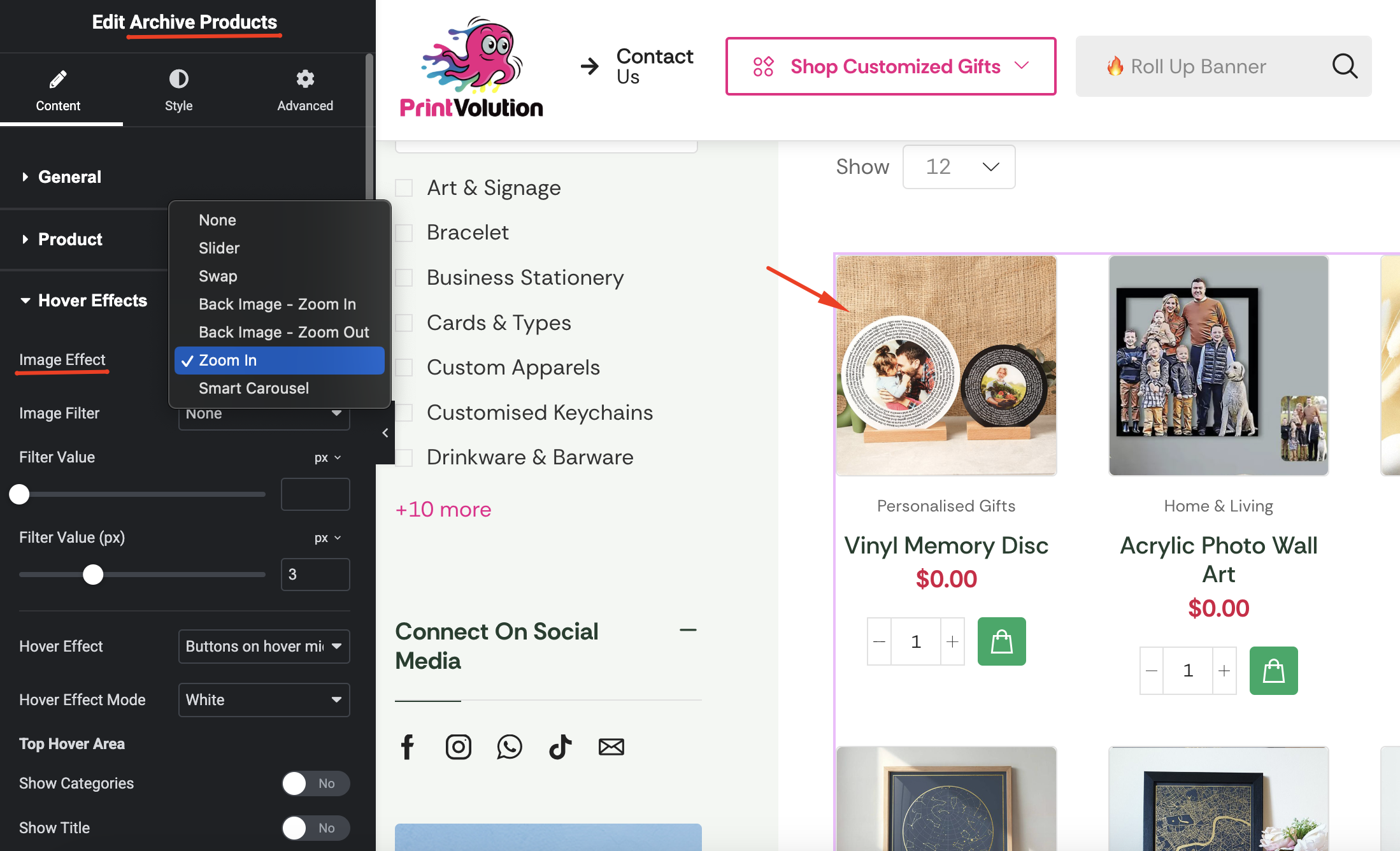
Task: Focus the empty Filter Value input
Action: coord(315,494)
